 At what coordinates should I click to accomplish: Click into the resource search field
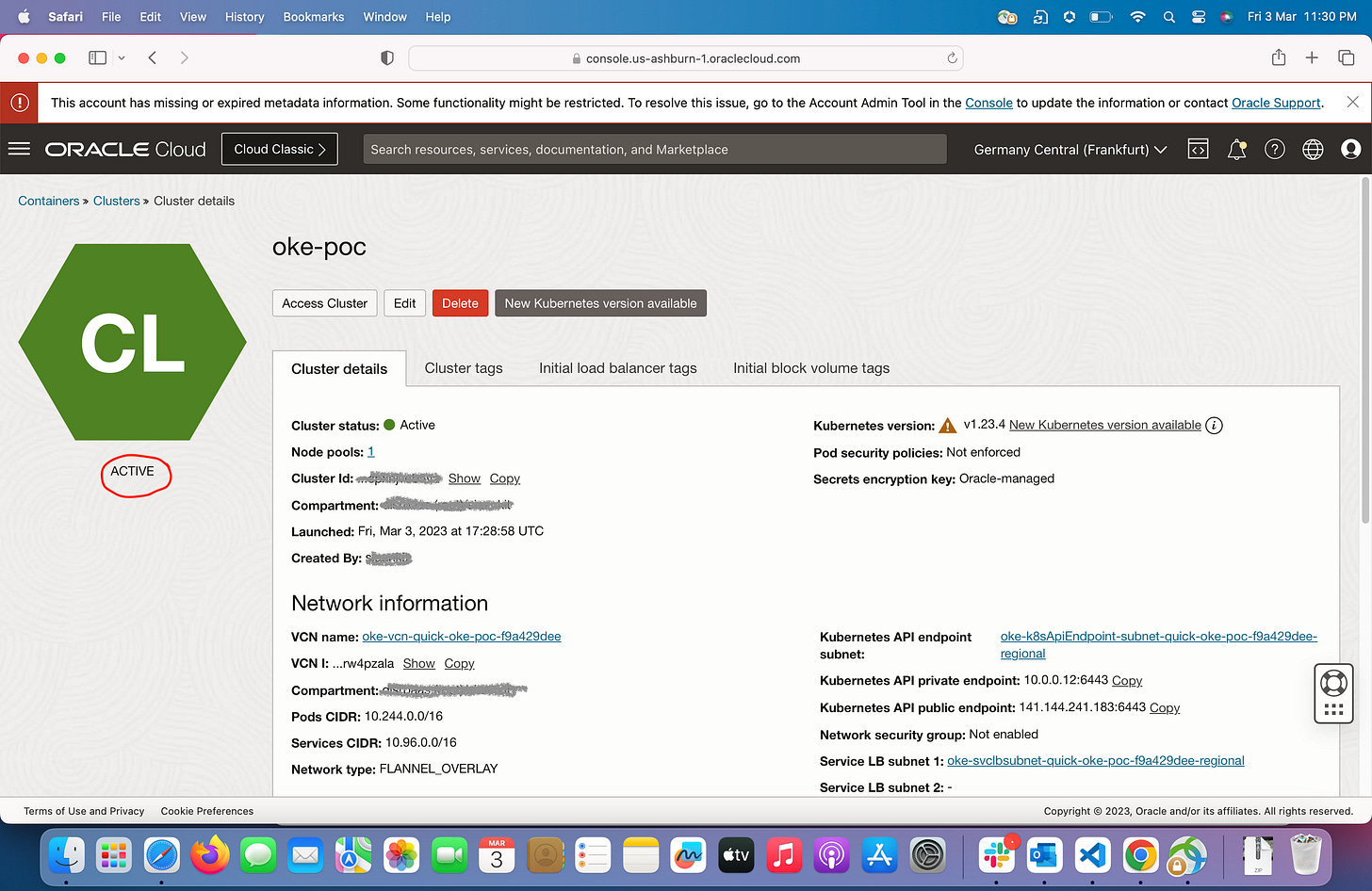655,149
